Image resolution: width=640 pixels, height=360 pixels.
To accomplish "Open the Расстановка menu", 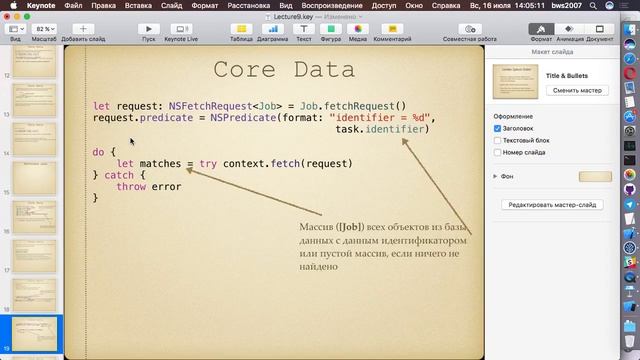I will coord(249,6).
